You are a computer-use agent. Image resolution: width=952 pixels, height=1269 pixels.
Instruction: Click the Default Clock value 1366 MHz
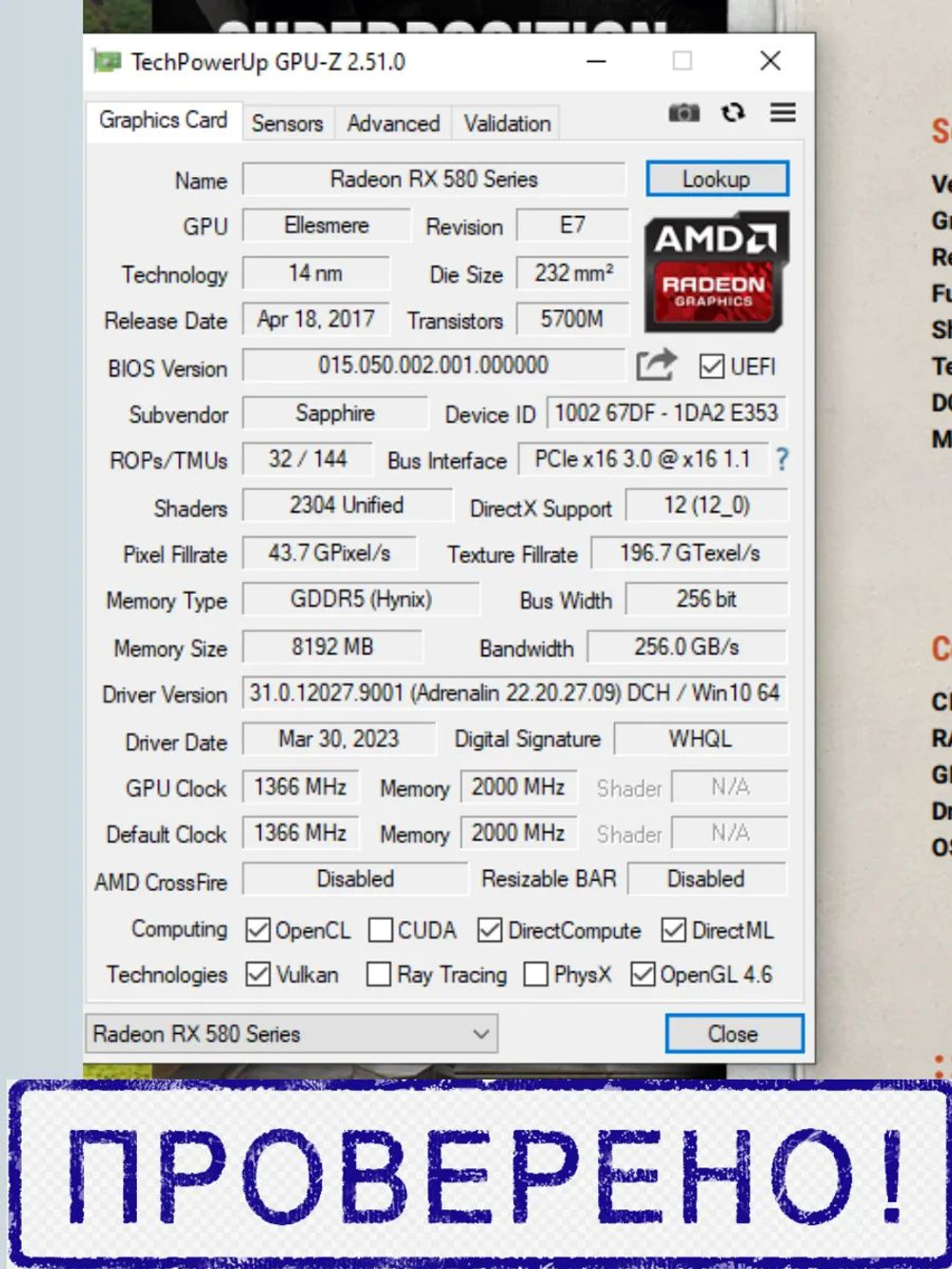click(x=301, y=833)
